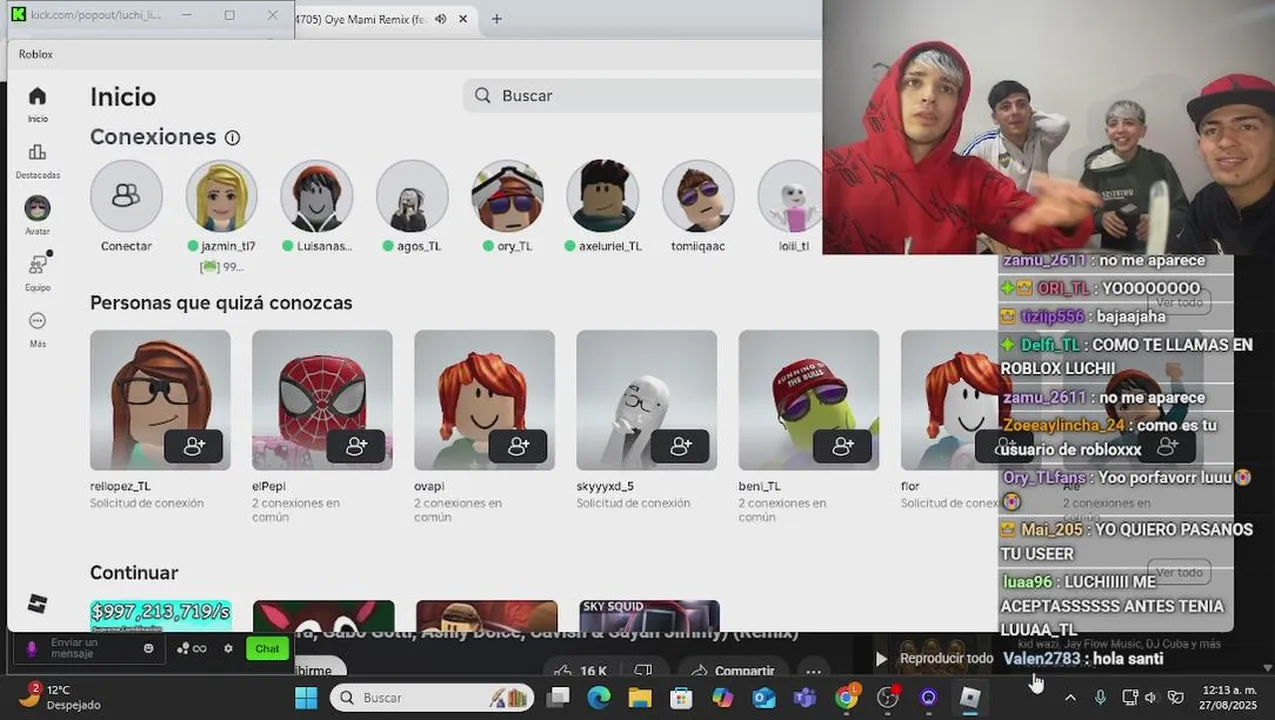This screenshot has height=720, width=1275.
Task: Click the Conectar people button
Action: pos(126,196)
